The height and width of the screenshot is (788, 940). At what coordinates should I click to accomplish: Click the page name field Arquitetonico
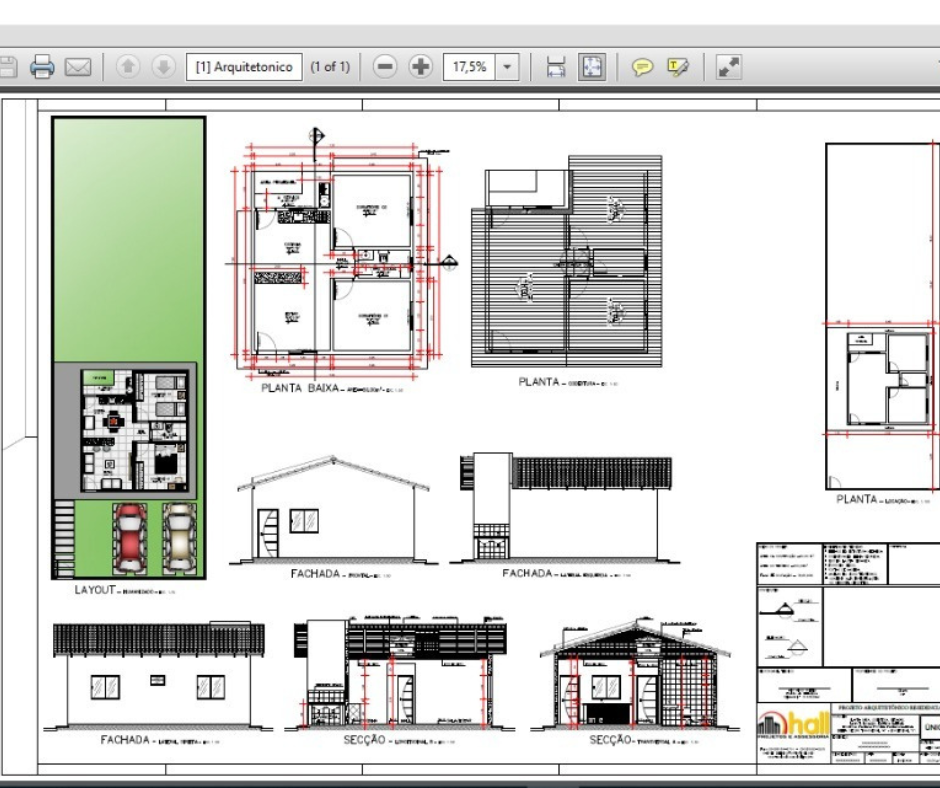click(x=244, y=67)
